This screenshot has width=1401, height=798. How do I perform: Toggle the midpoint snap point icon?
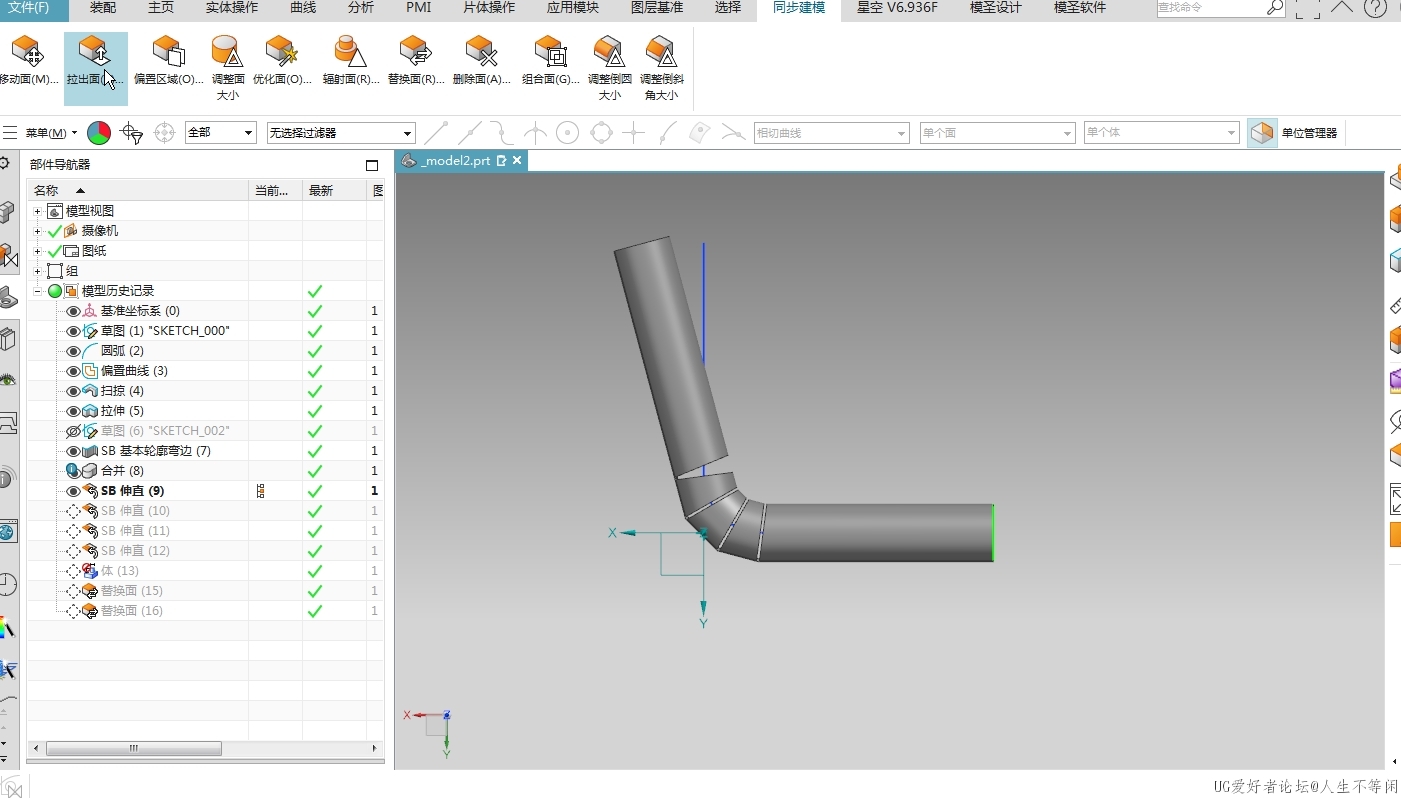point(470,133)
